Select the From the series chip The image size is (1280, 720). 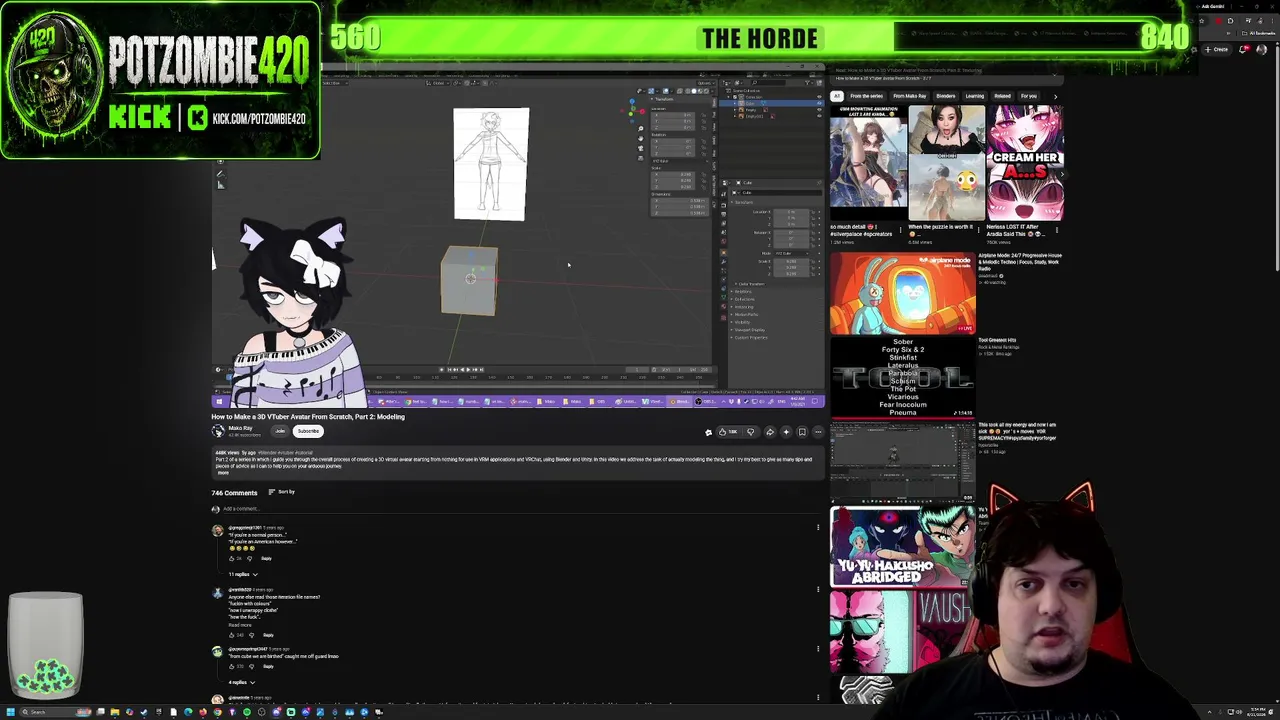(866, 96)
